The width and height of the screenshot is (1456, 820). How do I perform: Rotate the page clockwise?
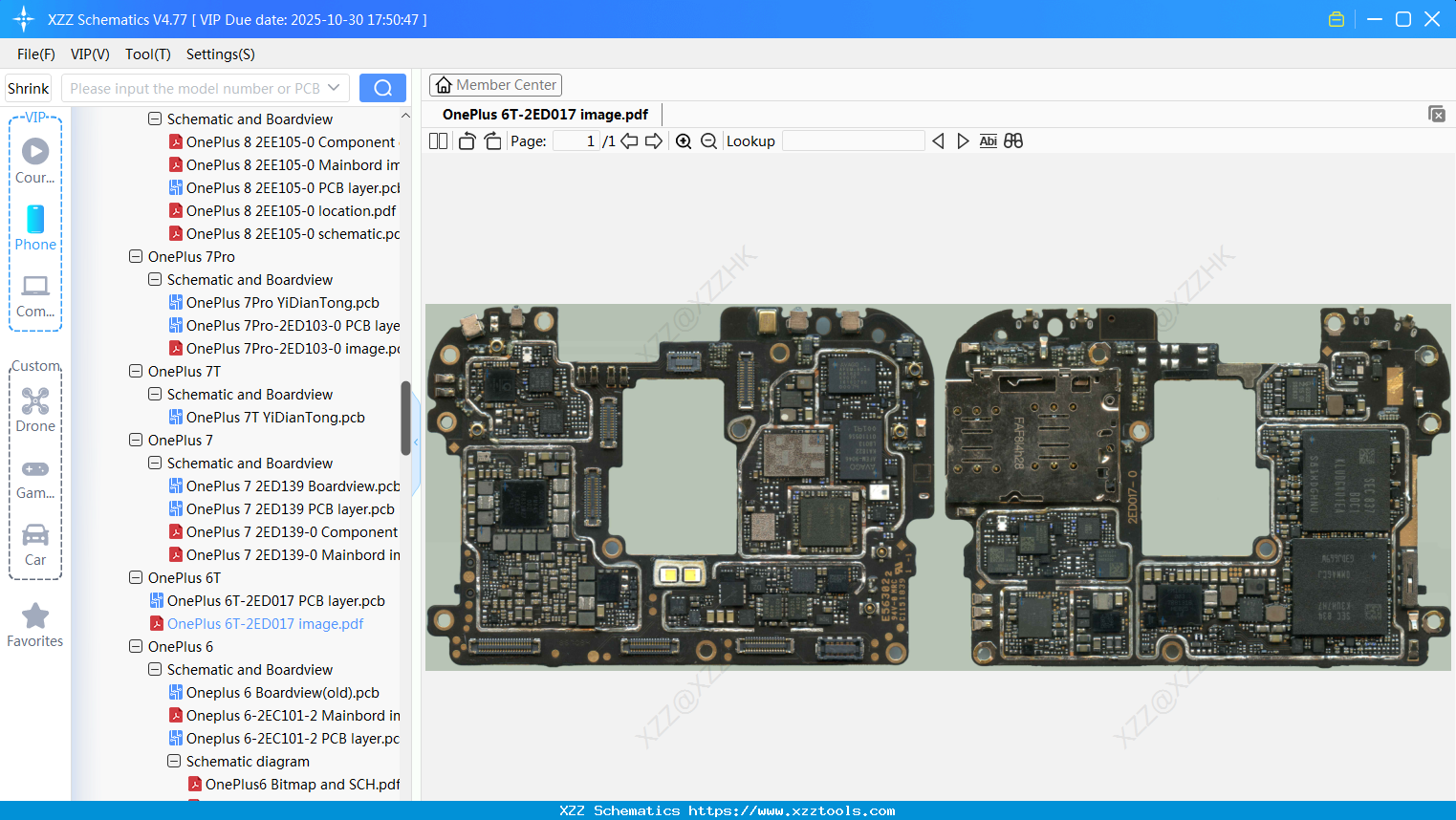coord(492,141)
